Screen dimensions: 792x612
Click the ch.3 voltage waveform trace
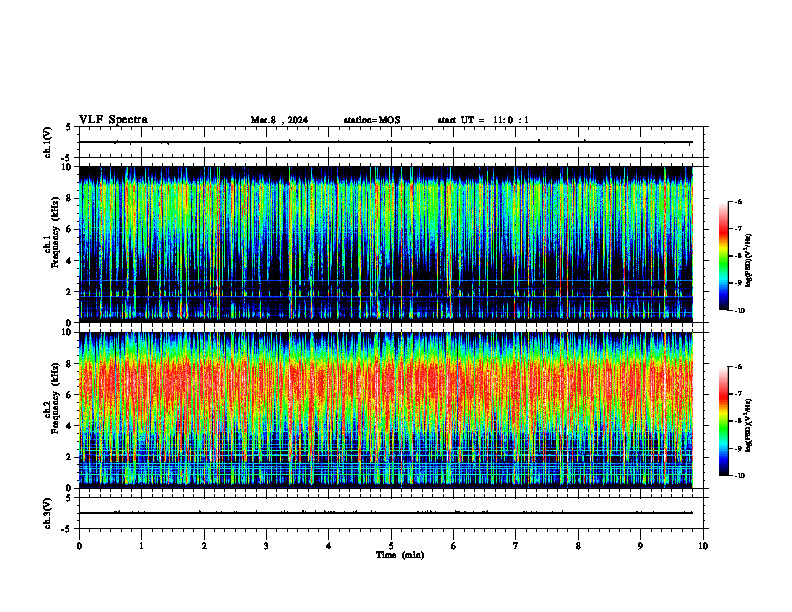click(386, 513)
